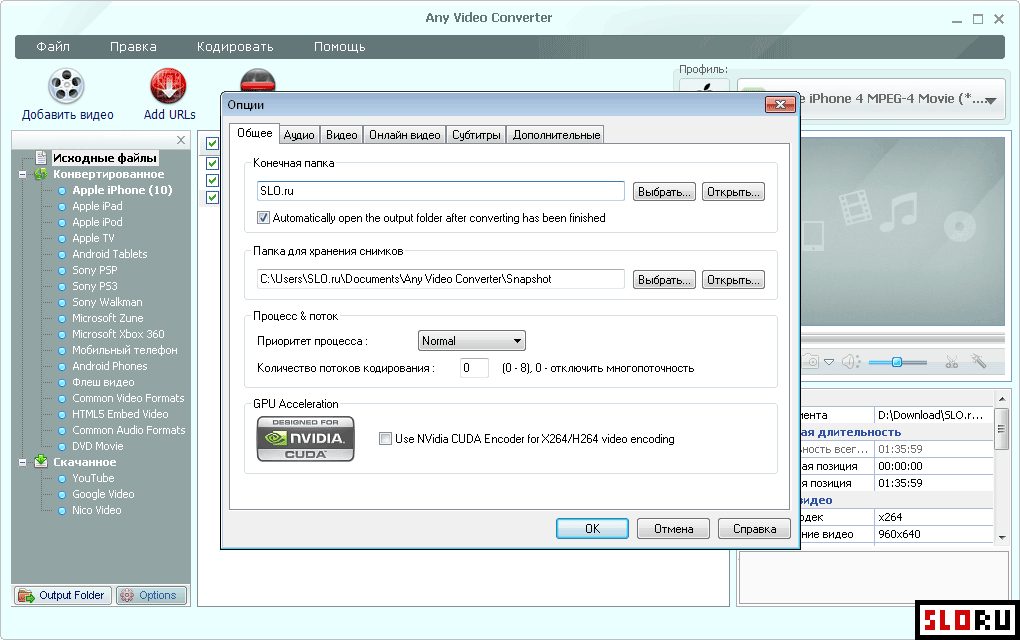Click the properties scrollbar up arrow

(x=1002, y=399)
